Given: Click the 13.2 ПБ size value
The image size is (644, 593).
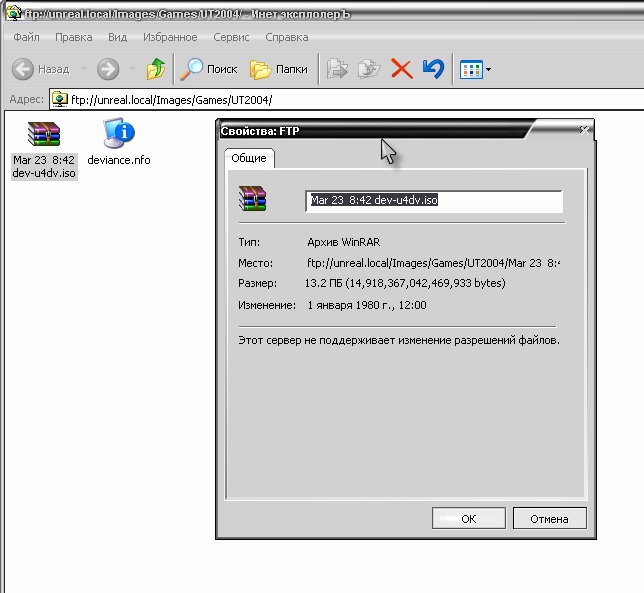Looking at the screenshot, I should [405, 283].
